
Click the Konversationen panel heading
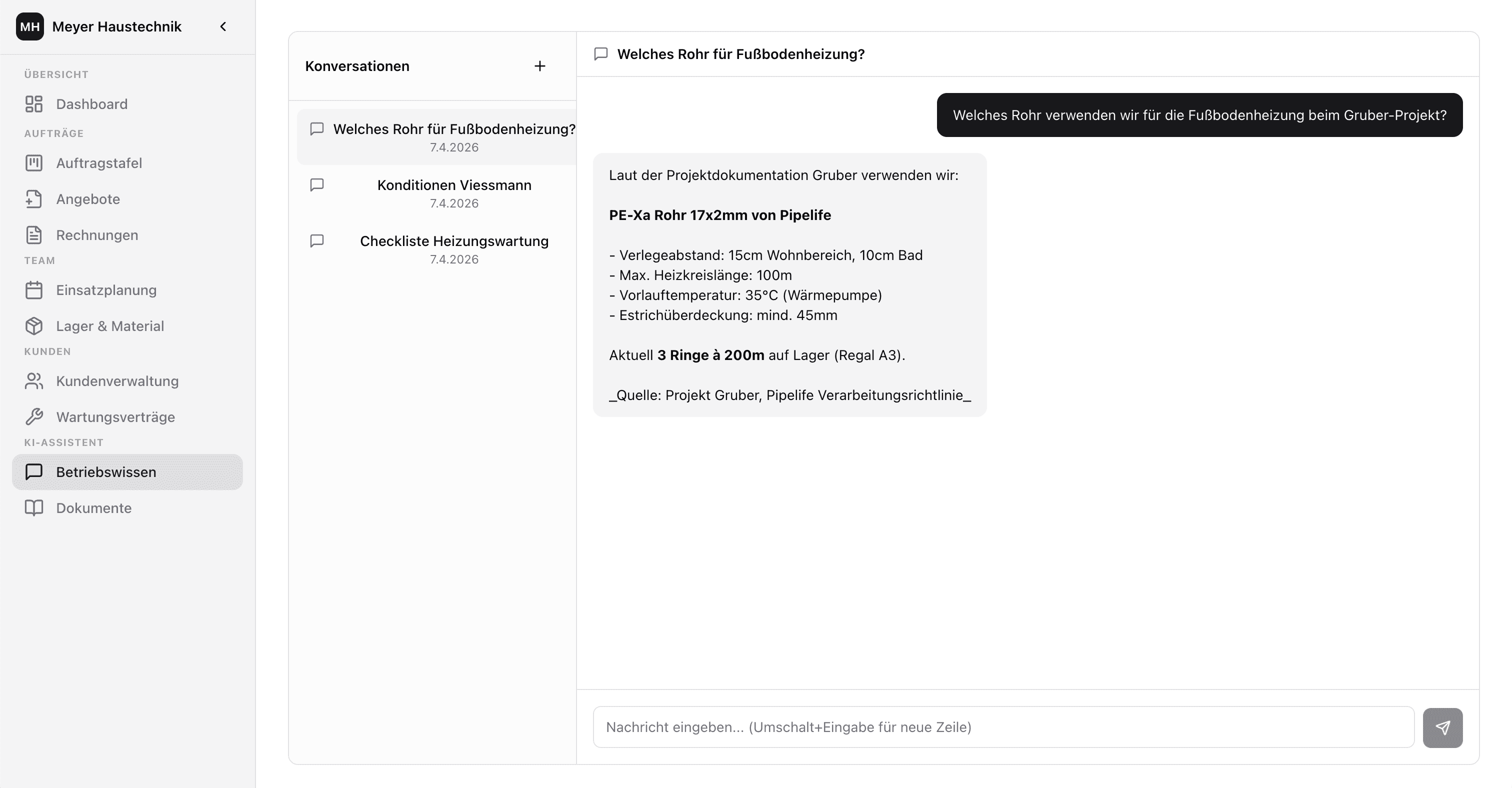point(357,65)
